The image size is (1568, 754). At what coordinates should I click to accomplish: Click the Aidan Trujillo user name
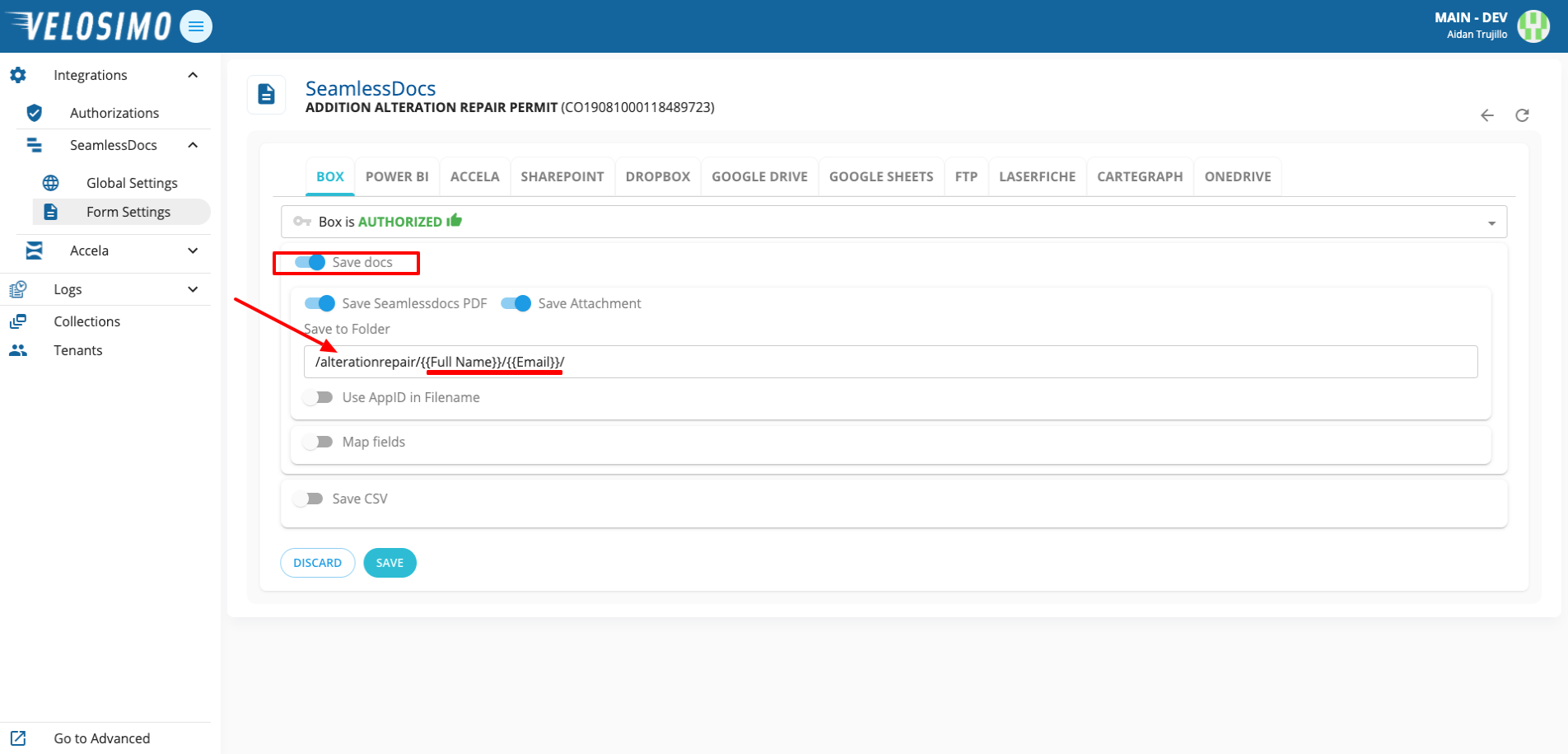click(x=1477, y=35)
